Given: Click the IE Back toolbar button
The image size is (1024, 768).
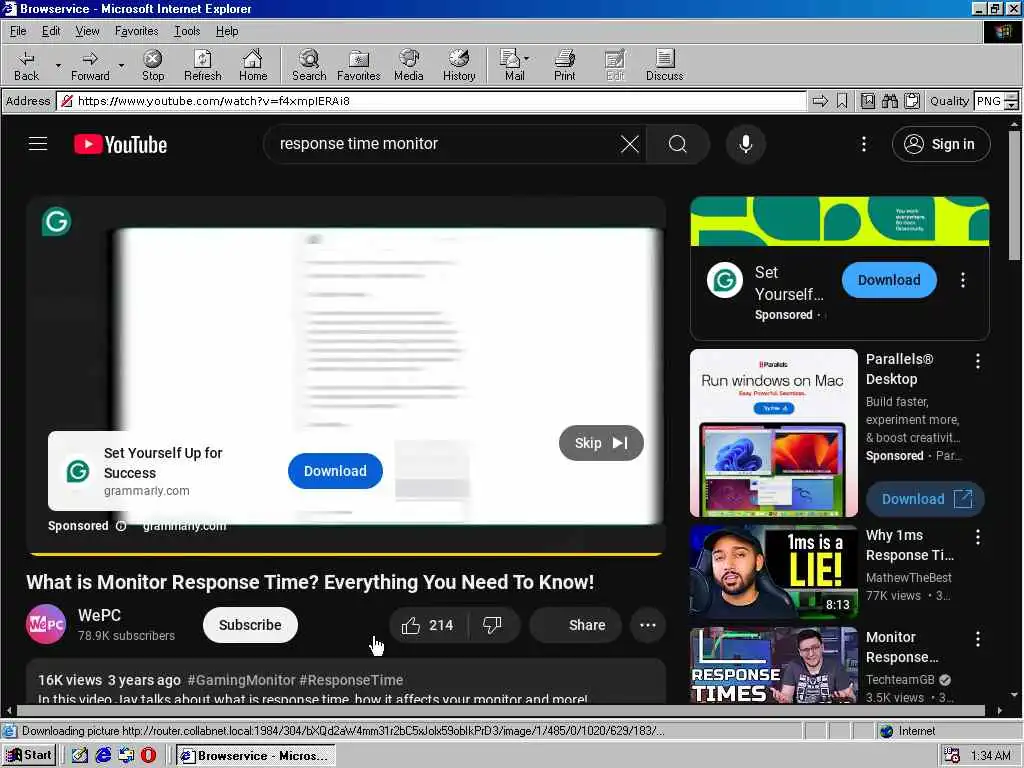Looking at the screenshot, I should coord(26,65).
